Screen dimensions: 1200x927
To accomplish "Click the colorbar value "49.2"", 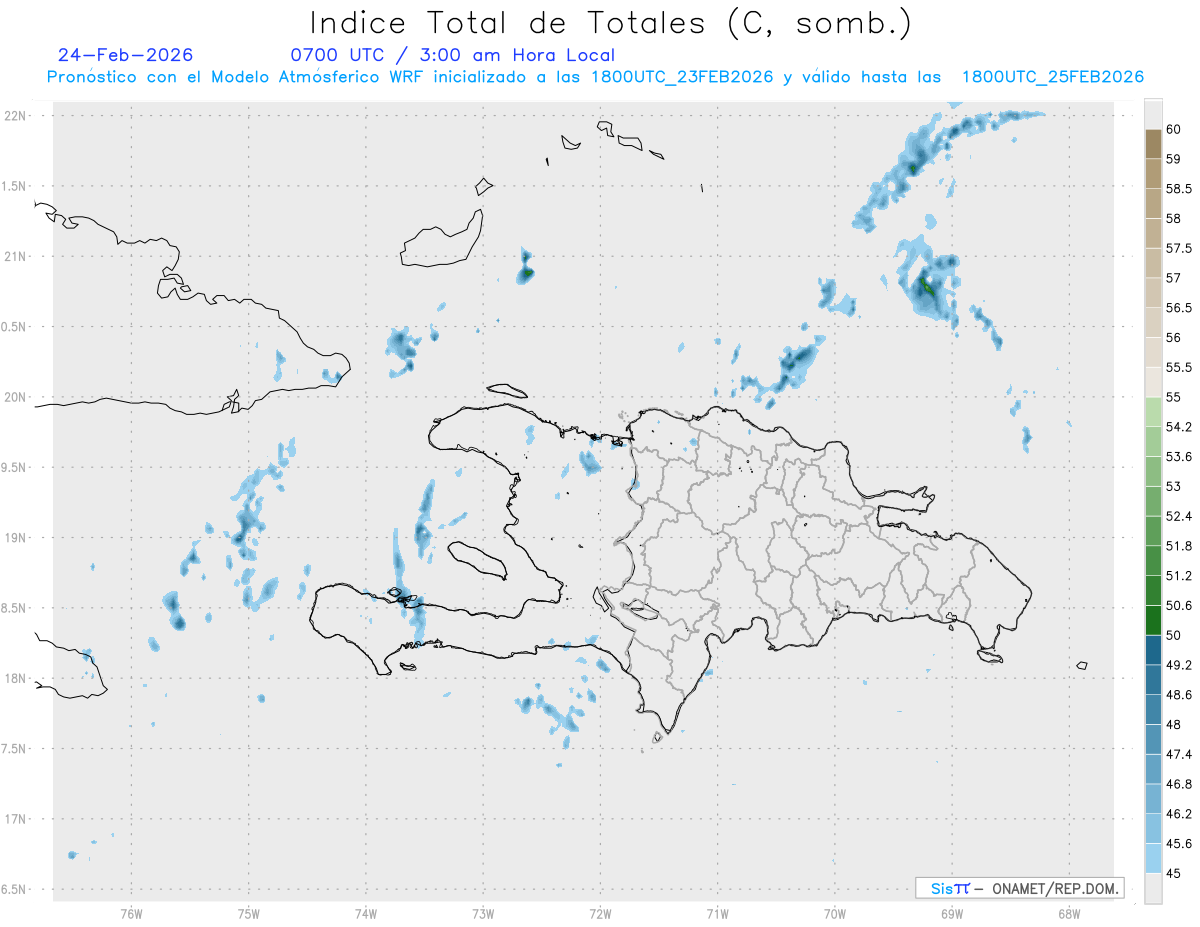I will point(1178,665).
